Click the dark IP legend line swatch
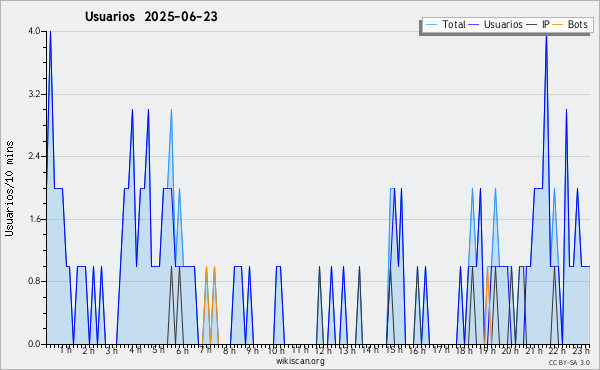Viewport: 600px width, 370px height. pyautogui.click(x=532, y=25)
